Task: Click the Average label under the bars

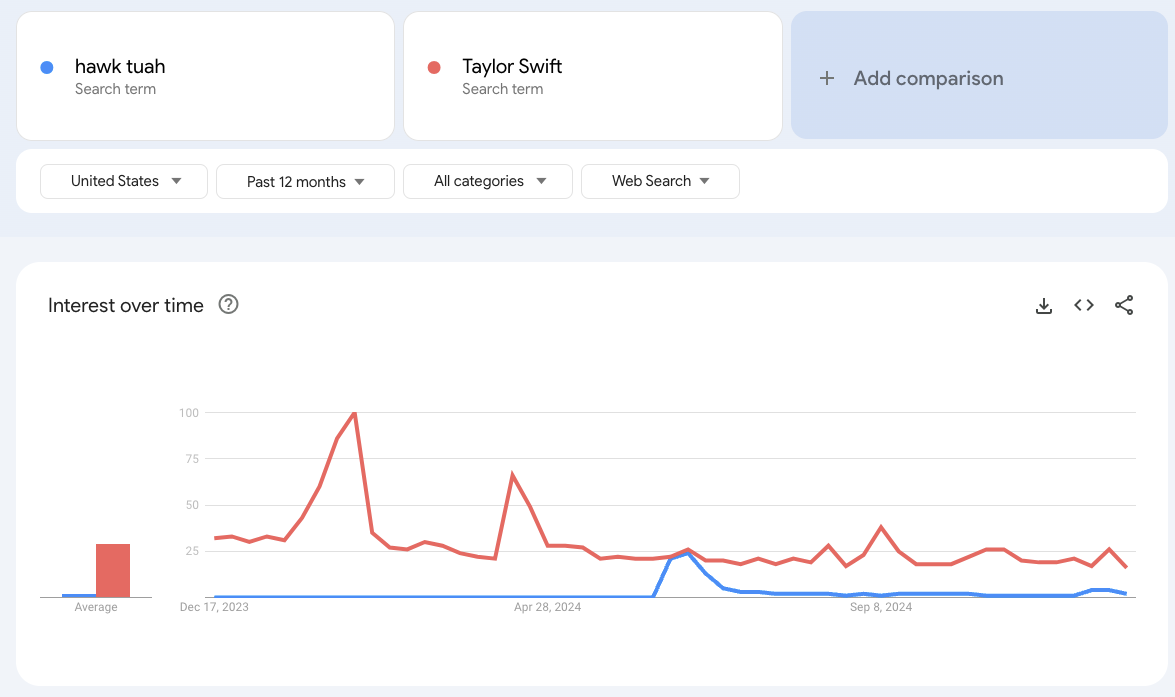Action: tap(96, 607)
